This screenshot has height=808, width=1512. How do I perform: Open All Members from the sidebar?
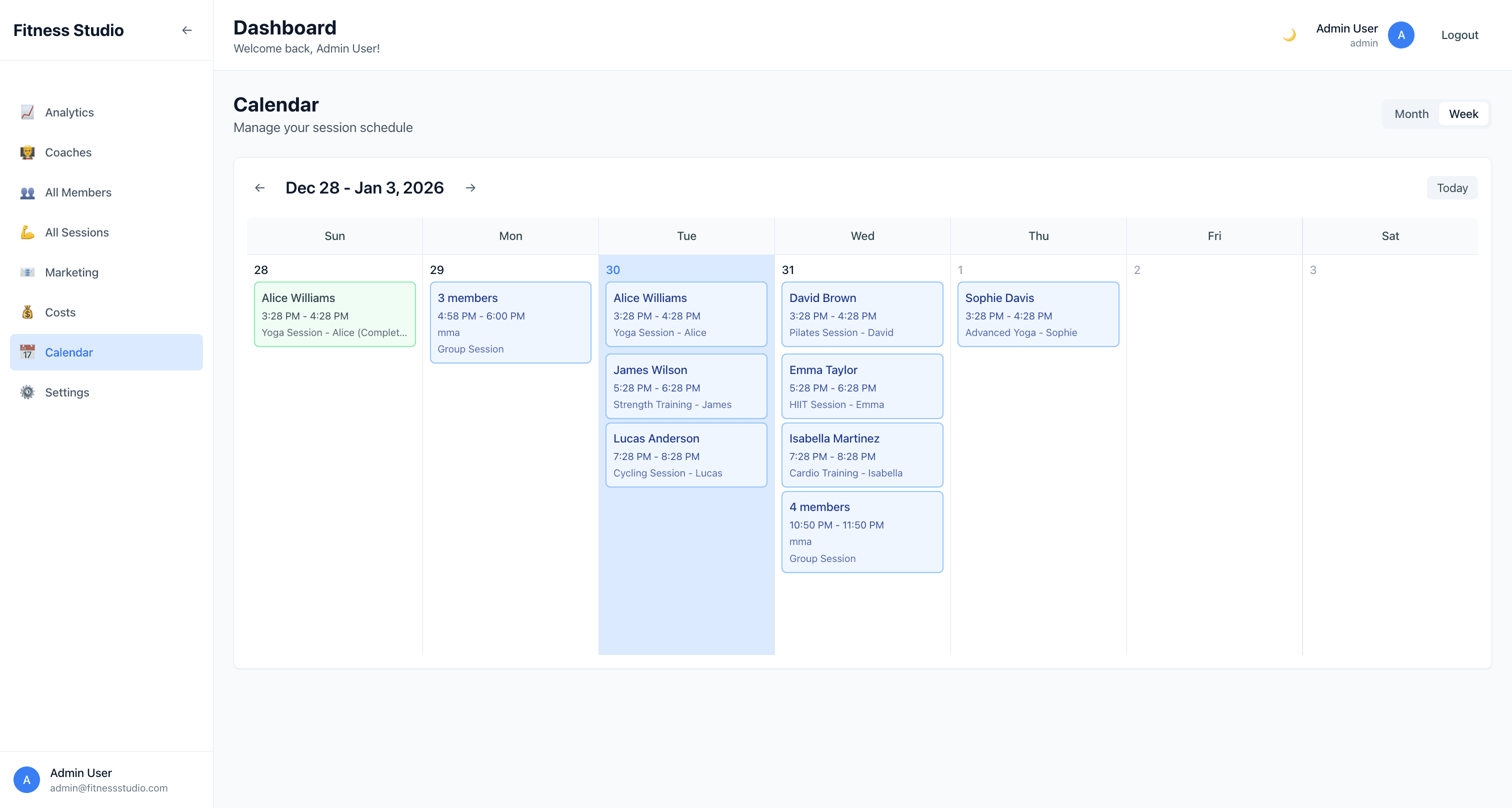tap(78, 192)
